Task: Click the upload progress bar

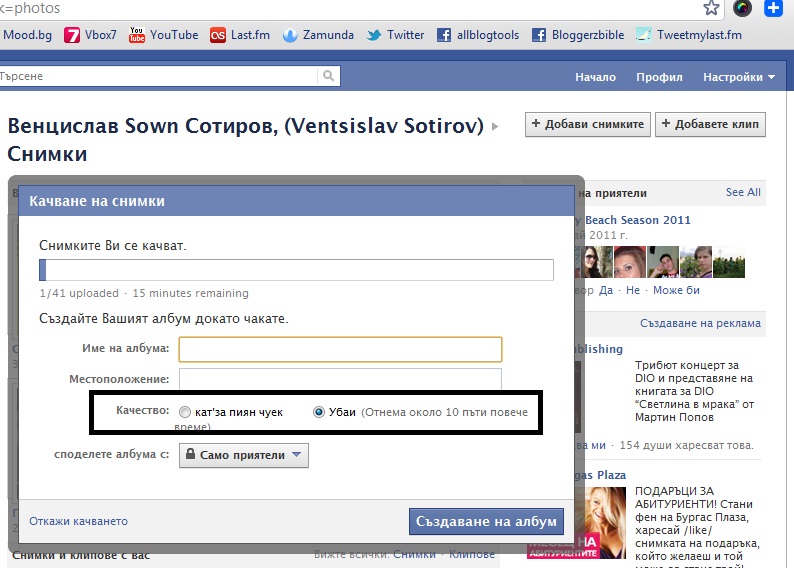Action: pyautogui.click(x=296, y=270)
